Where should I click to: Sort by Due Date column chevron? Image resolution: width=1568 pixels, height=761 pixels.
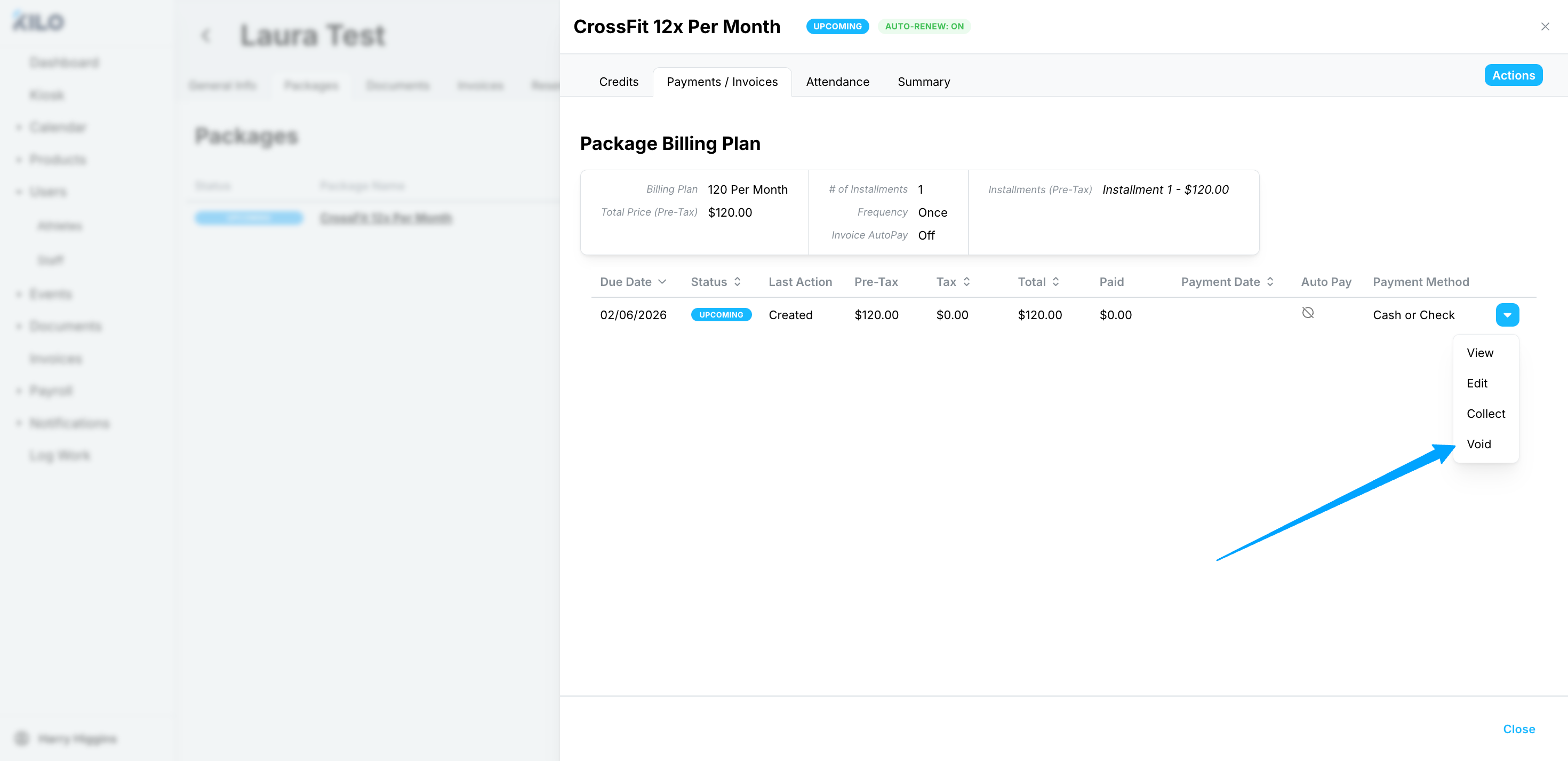tap(662, 281)
